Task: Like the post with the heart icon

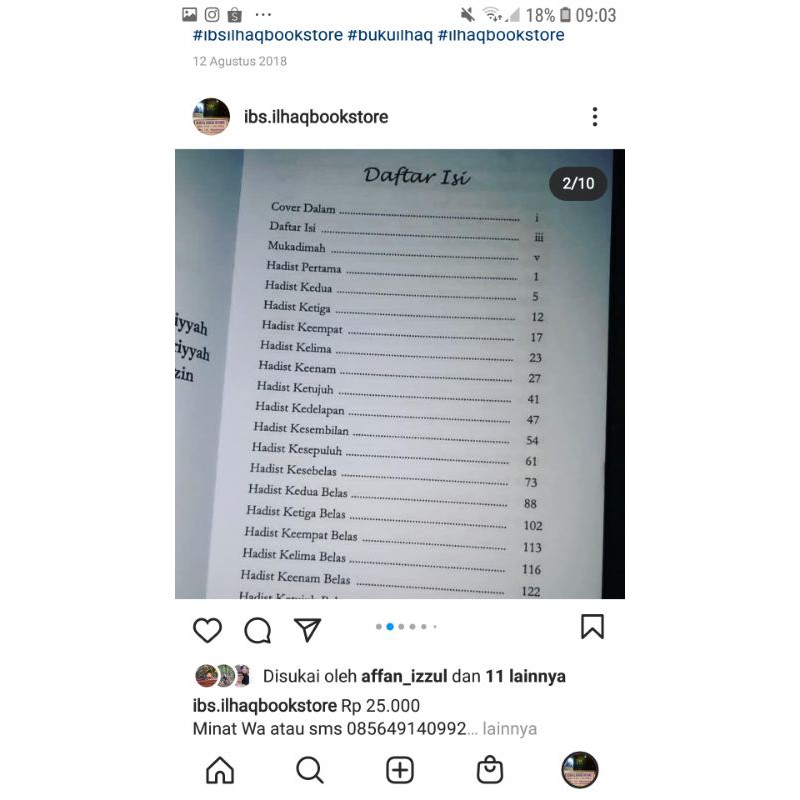Action: point(207,630)
